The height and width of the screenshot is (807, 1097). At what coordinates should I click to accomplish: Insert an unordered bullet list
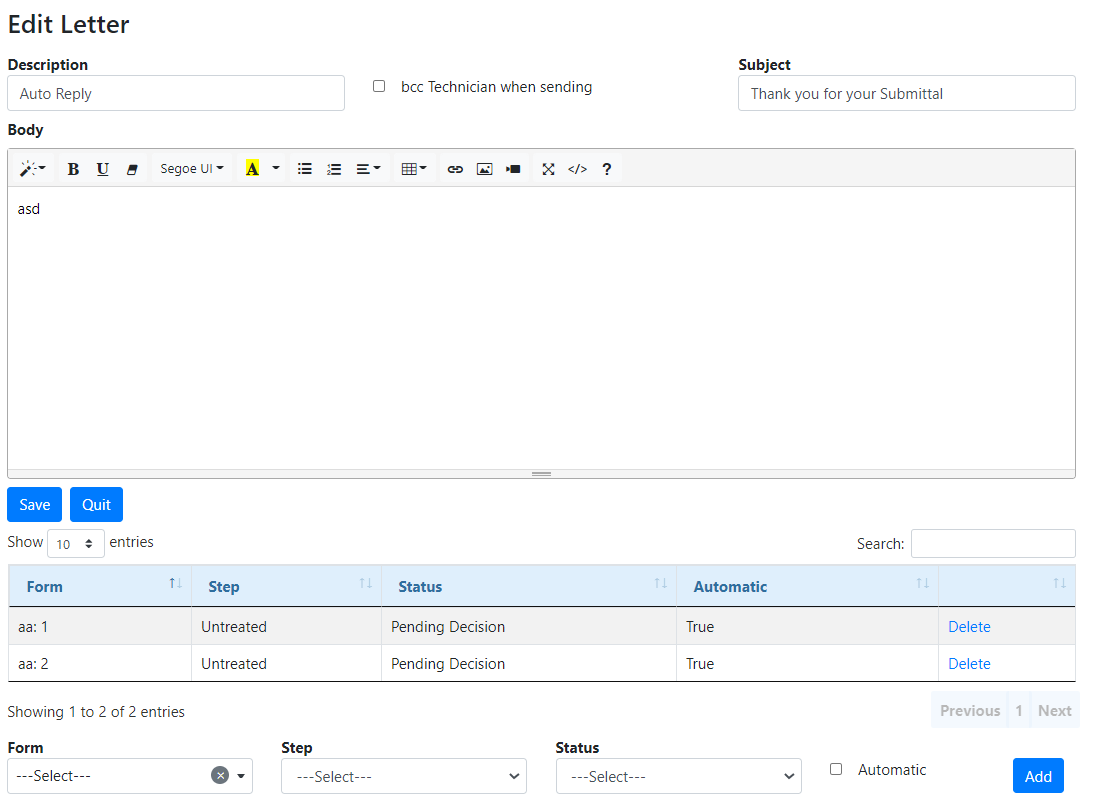click(x=305, y=169)
